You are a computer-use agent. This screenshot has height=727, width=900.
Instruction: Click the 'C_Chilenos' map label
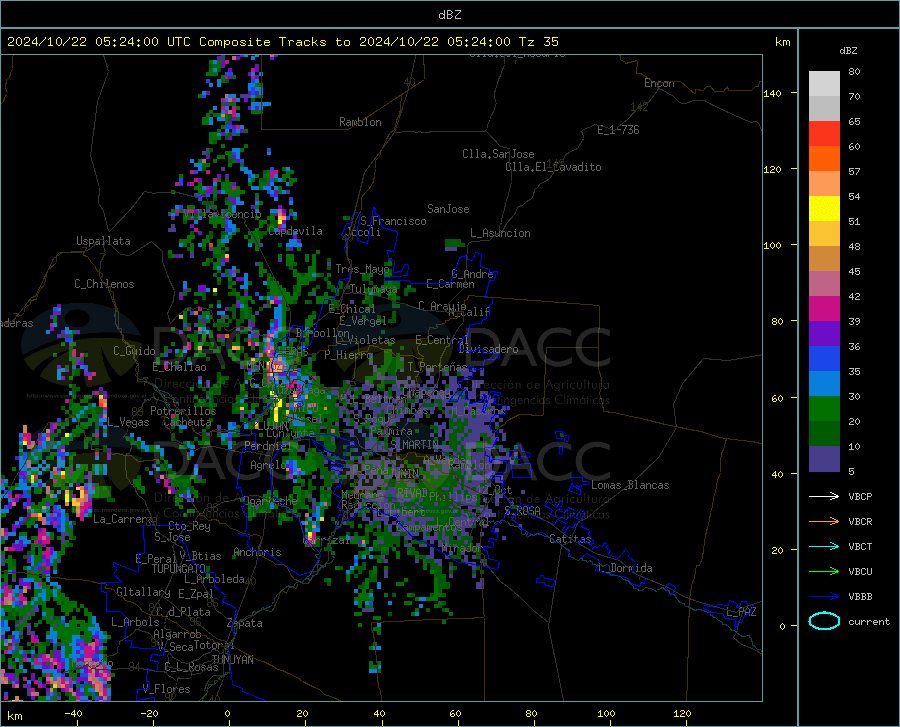pos(104,284)
